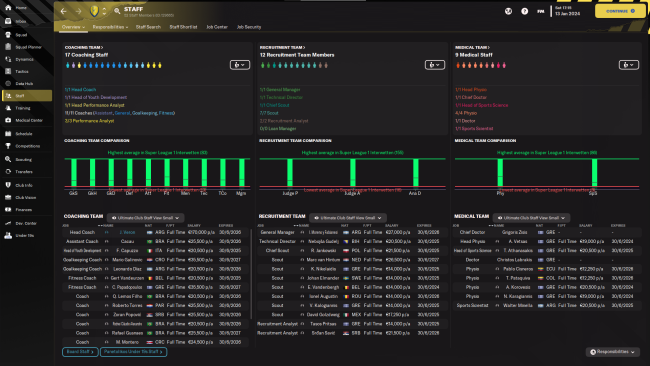Click the Assistant coaches link
Viewport: 650px width, 366px height.
[x=103, y=113]
